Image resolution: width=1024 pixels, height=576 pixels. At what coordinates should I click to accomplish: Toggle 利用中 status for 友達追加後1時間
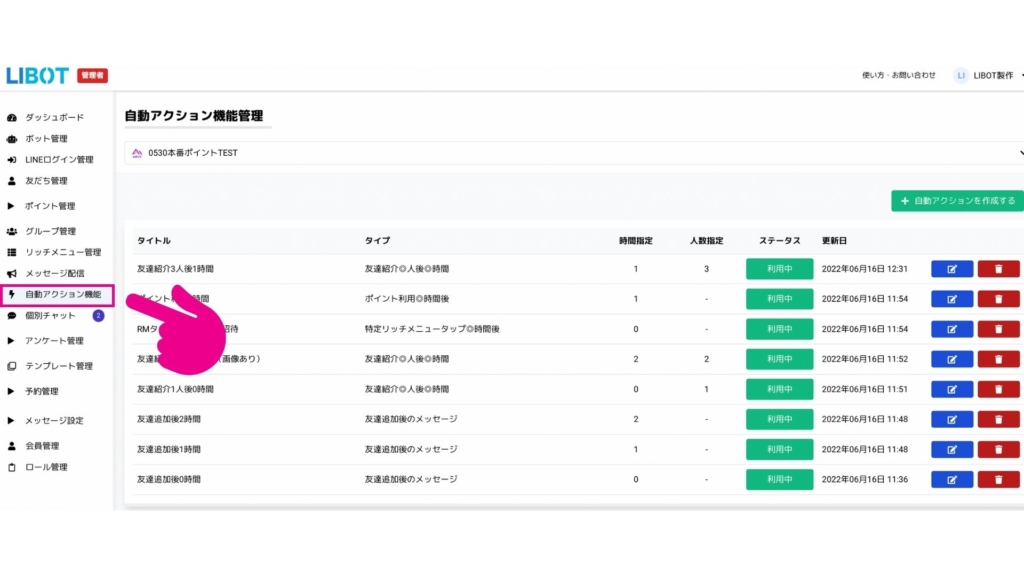point(779,449)
